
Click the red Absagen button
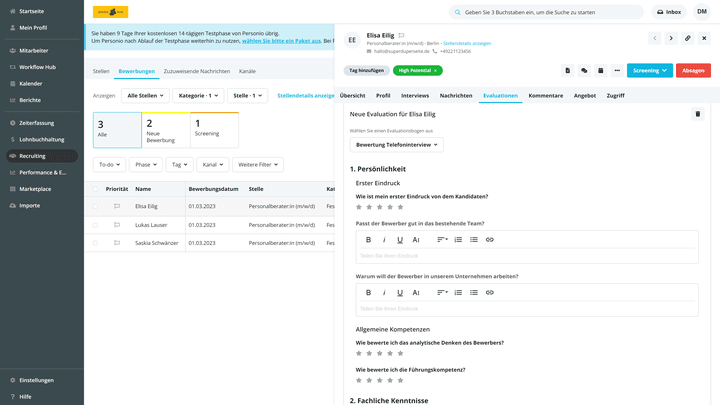coord(693,71)
